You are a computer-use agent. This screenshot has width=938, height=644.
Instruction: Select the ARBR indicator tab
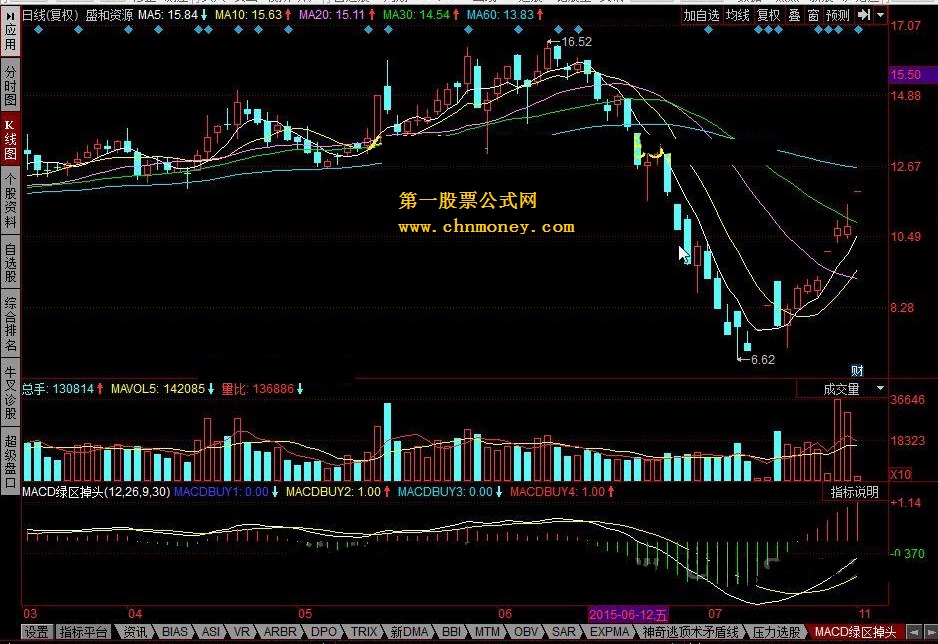tap(280, 631)
